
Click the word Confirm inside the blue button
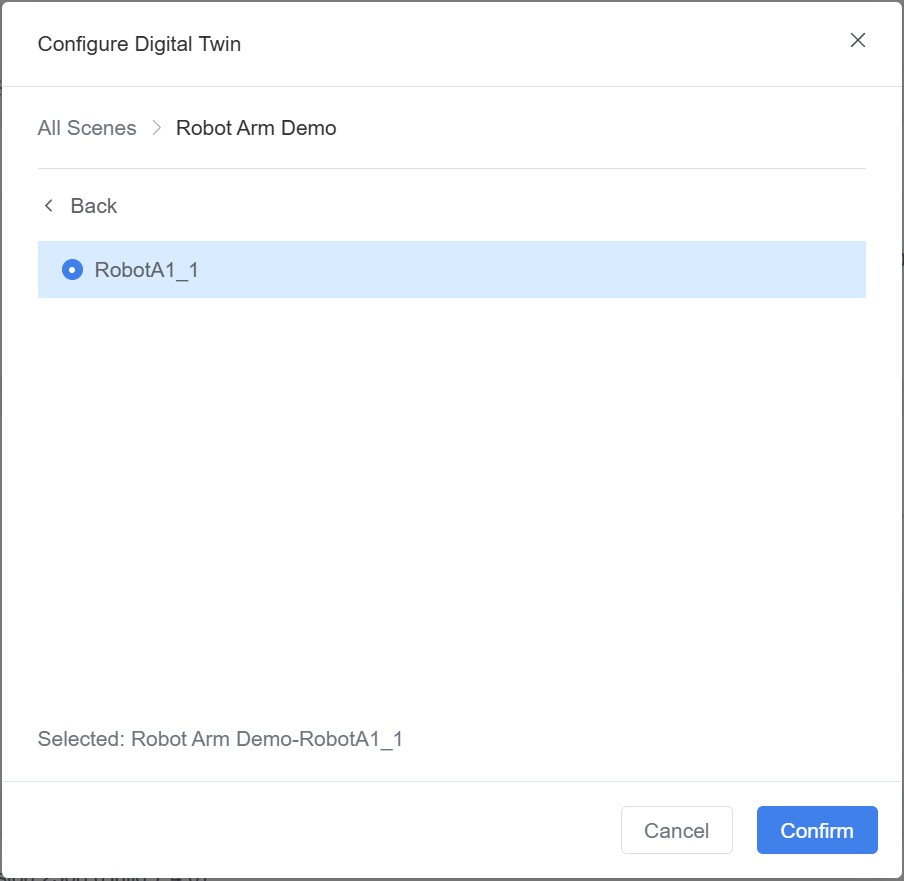(817, 831)
